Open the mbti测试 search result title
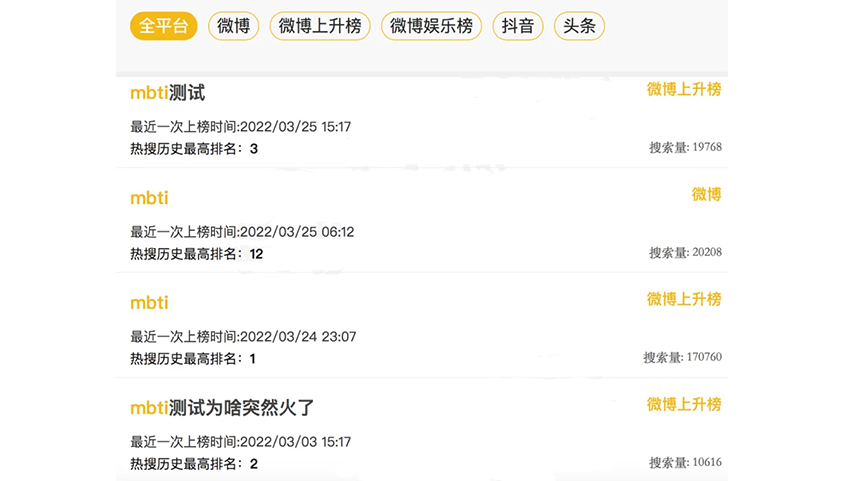The image size is (844, 481). tap(167, 93)
